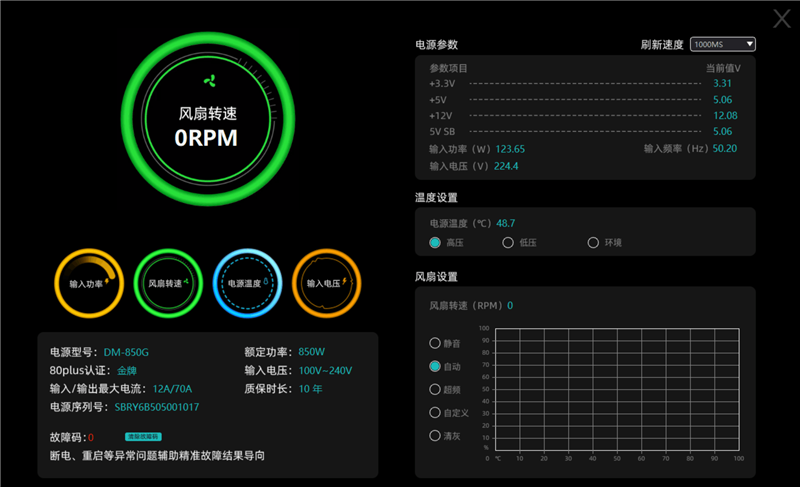Click the 温度设置 section heading
The height and width of the screenshot is (487, 800).
(437, 198)
